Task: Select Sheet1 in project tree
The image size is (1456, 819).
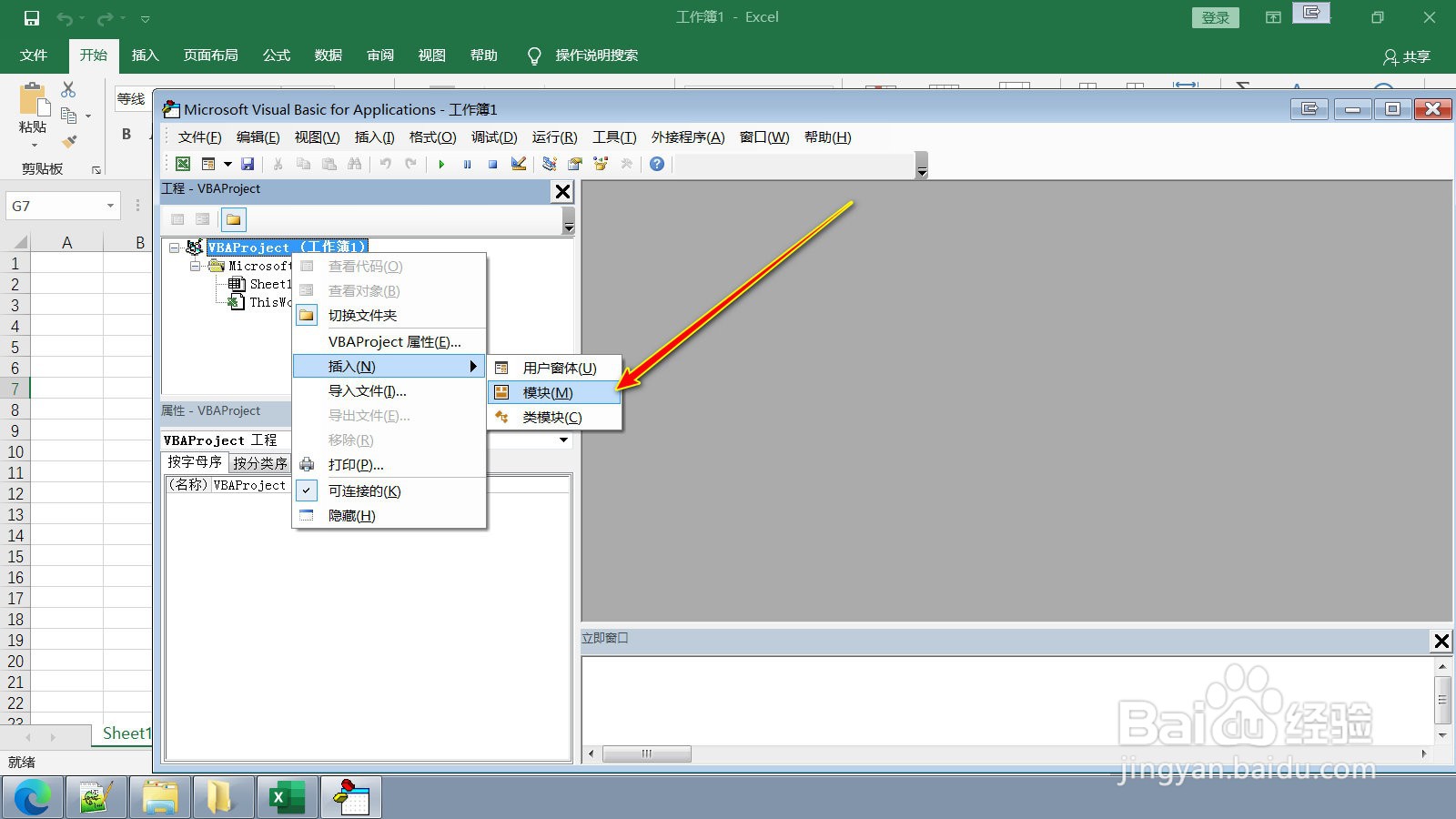Action: [269, 284]
